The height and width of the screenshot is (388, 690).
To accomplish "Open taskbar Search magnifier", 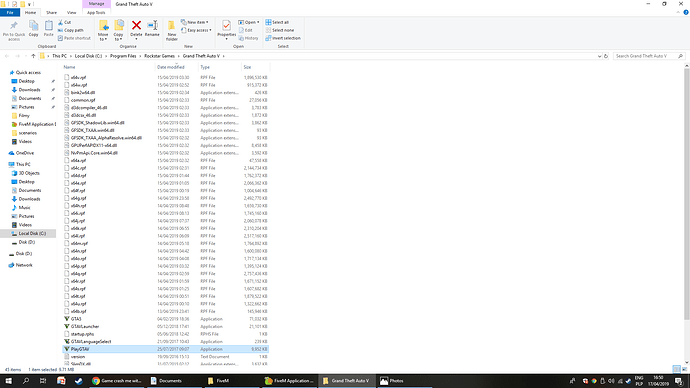I will 26,381.
